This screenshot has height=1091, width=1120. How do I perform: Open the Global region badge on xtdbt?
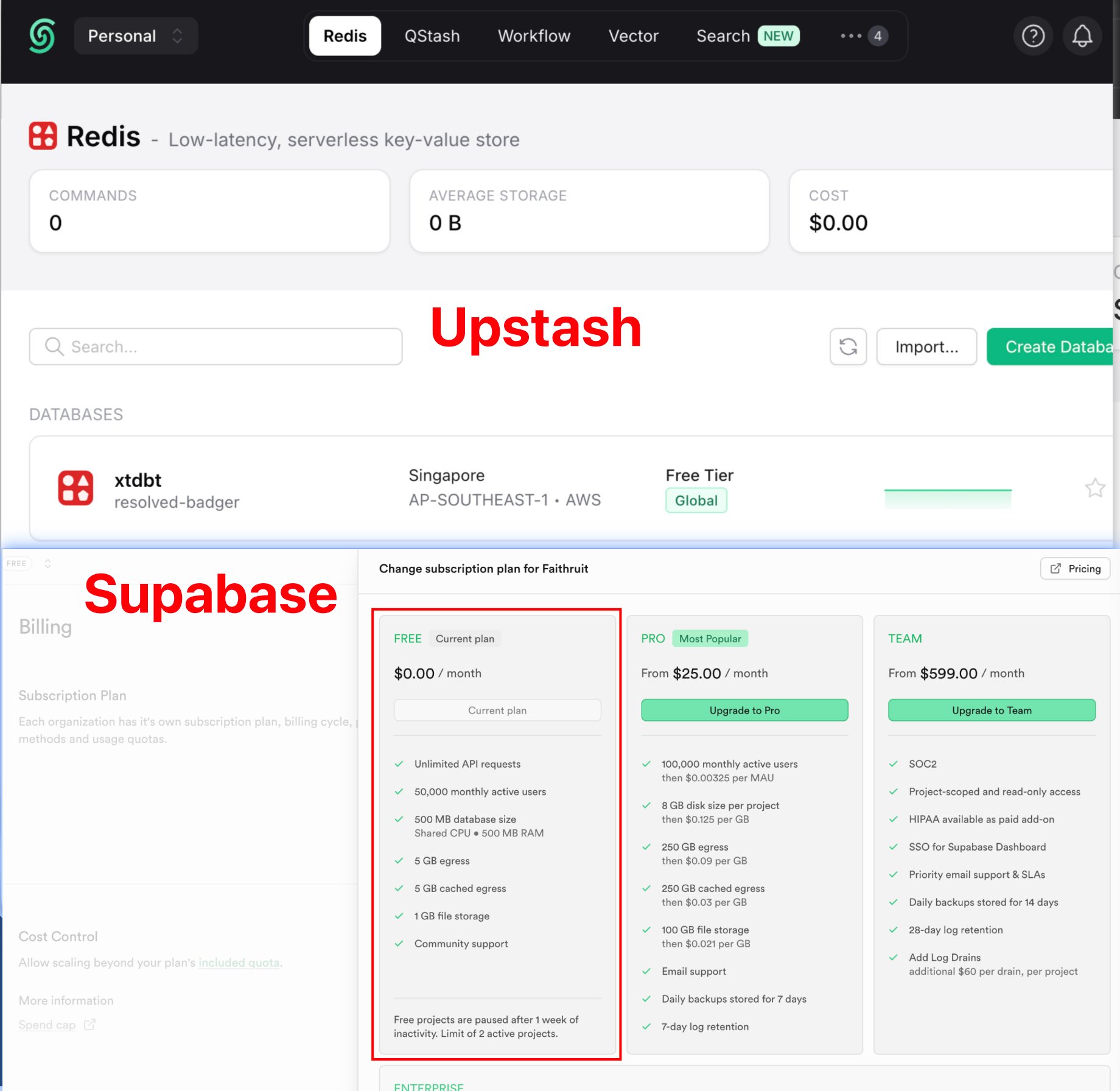(696, 500)
